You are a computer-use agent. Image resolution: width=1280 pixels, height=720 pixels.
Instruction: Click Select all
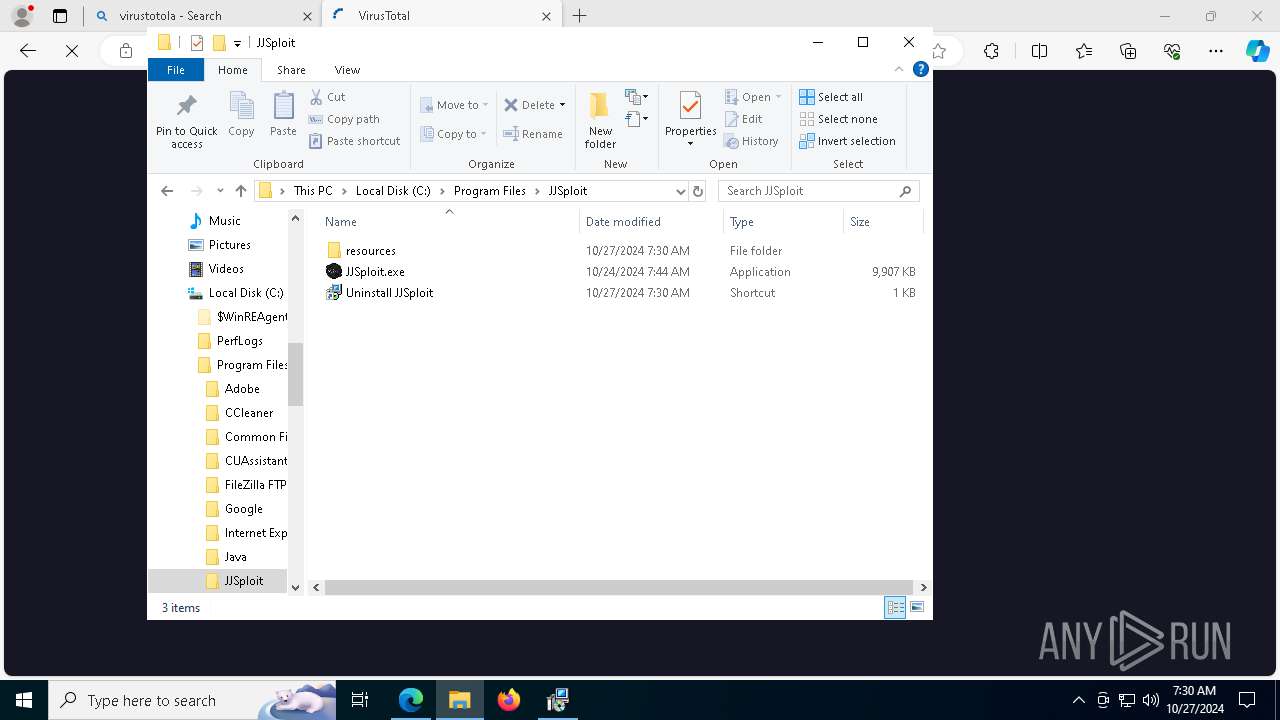coord(831,97)
